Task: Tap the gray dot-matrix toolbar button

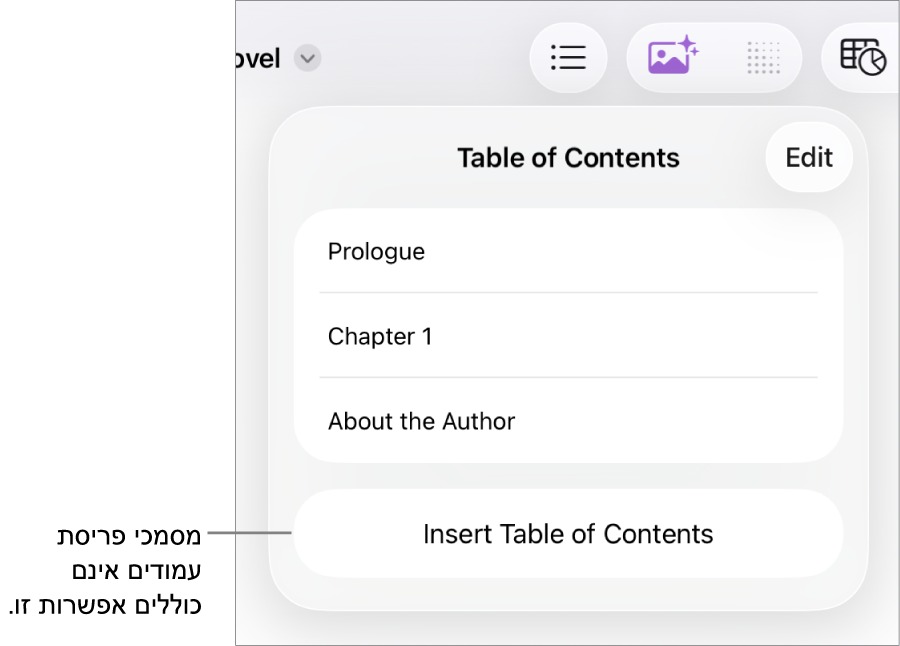Action: point(763,58)
